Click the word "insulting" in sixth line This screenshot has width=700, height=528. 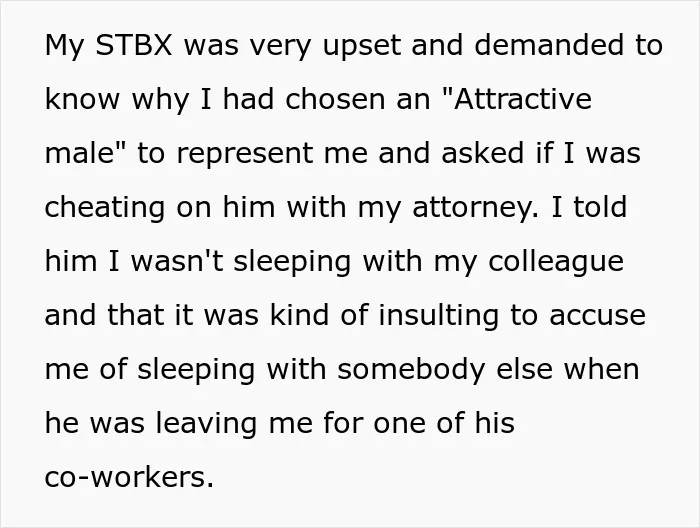438,317
